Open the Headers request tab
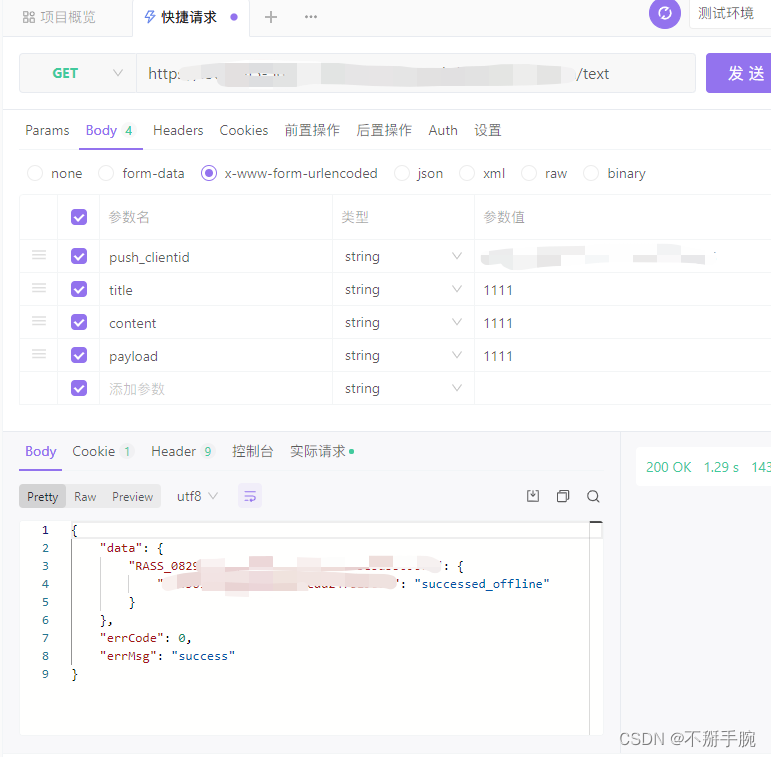 178,130
